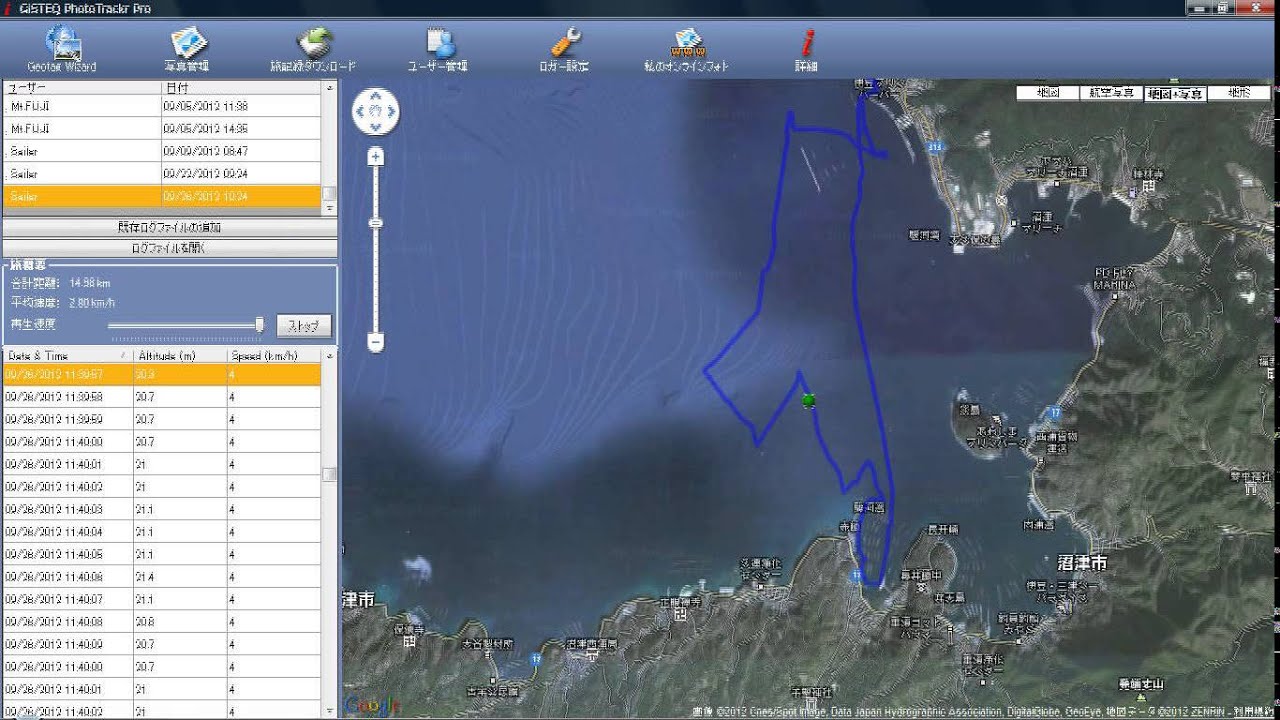Open the 旅記録ダウンロード trip download tool
Viewport: 1280px width, 720px height.
(x=313, y=49)
